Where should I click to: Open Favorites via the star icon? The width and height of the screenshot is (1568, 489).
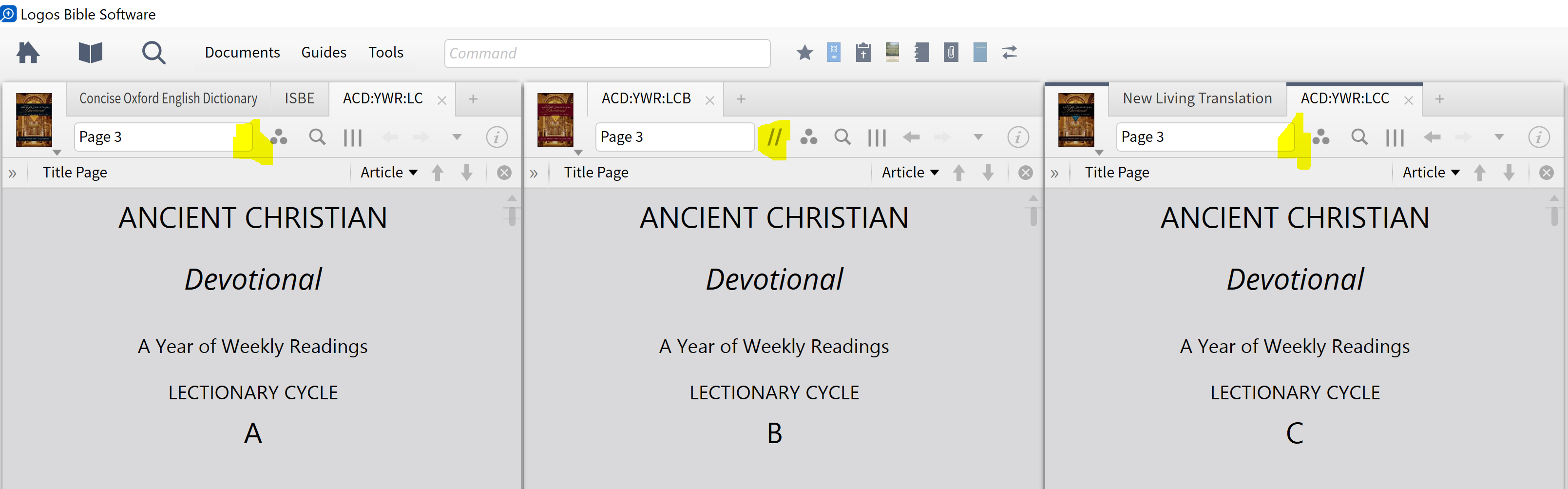click(x=804, y=52)
